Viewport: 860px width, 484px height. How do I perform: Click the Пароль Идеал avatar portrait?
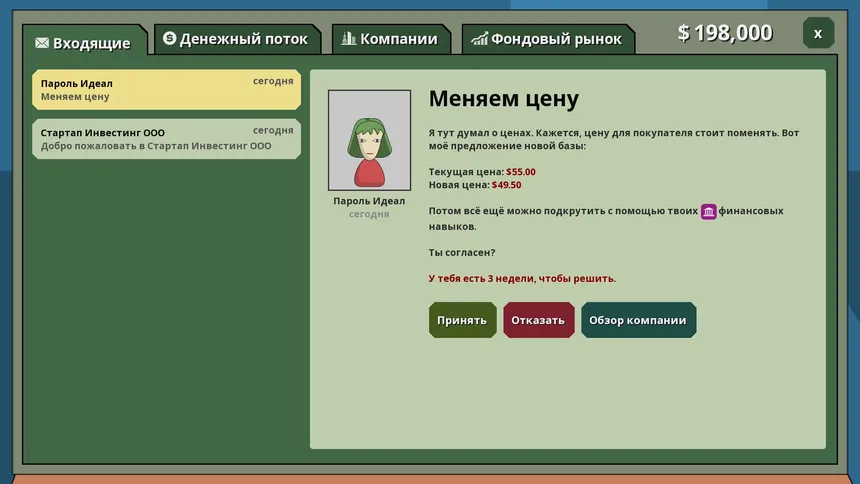(369, 140)
